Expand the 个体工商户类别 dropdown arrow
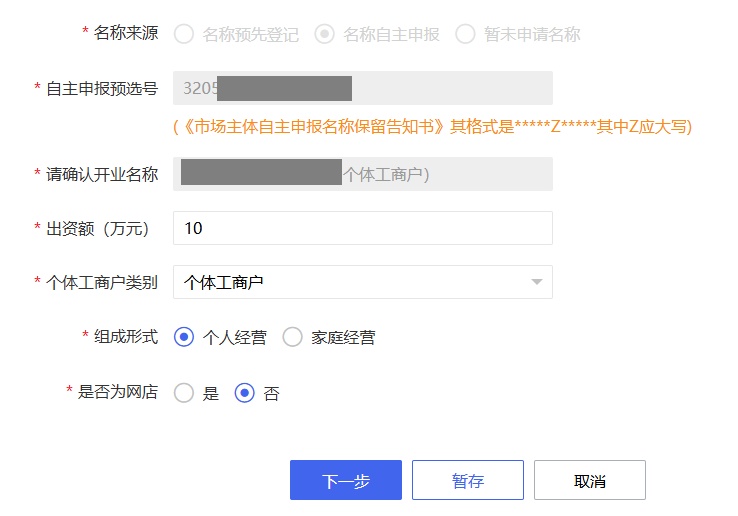 (x=537, y=282)
